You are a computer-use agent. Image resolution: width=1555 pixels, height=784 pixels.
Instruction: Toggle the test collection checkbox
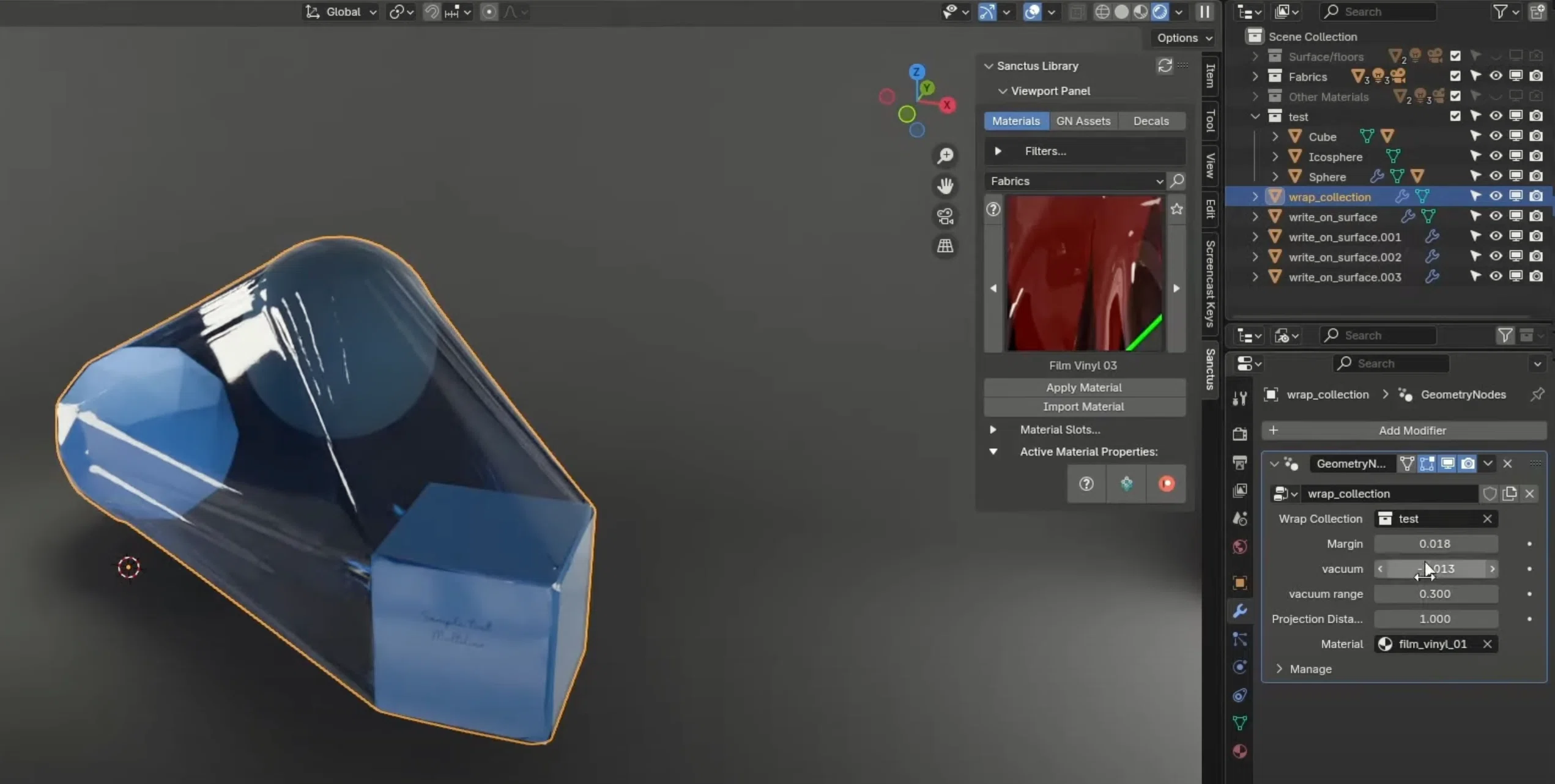point(1455,116)
